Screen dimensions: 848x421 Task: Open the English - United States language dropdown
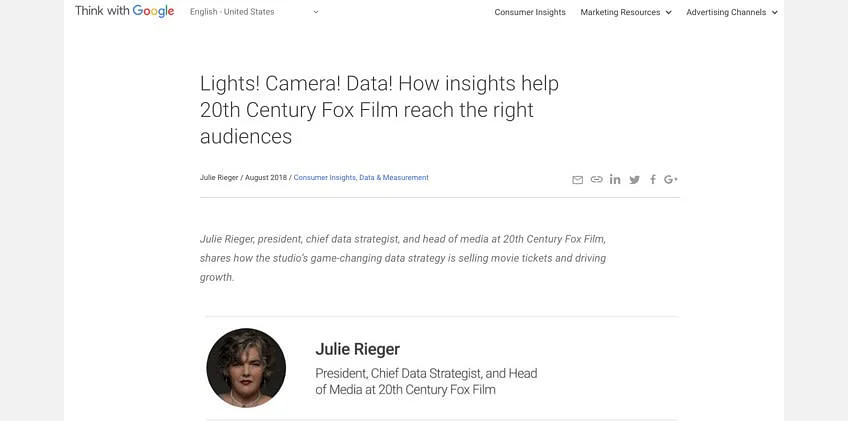coord(254,12)
